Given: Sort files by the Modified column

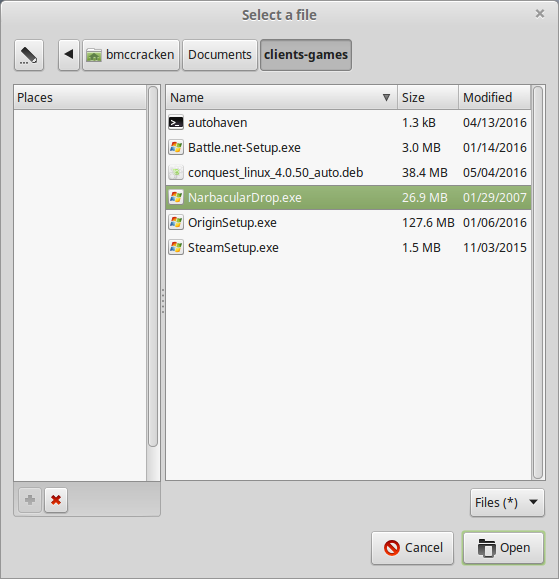Looking at the screenshot, I should click(495, 97).
